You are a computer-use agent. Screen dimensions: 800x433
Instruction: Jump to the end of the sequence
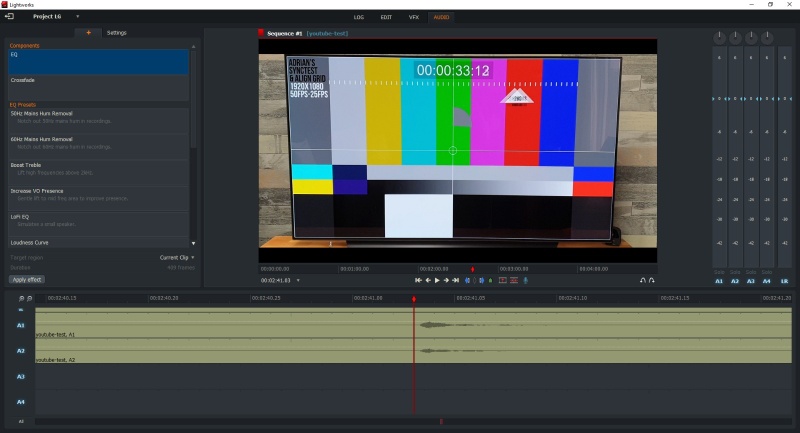tap(455, 281)
